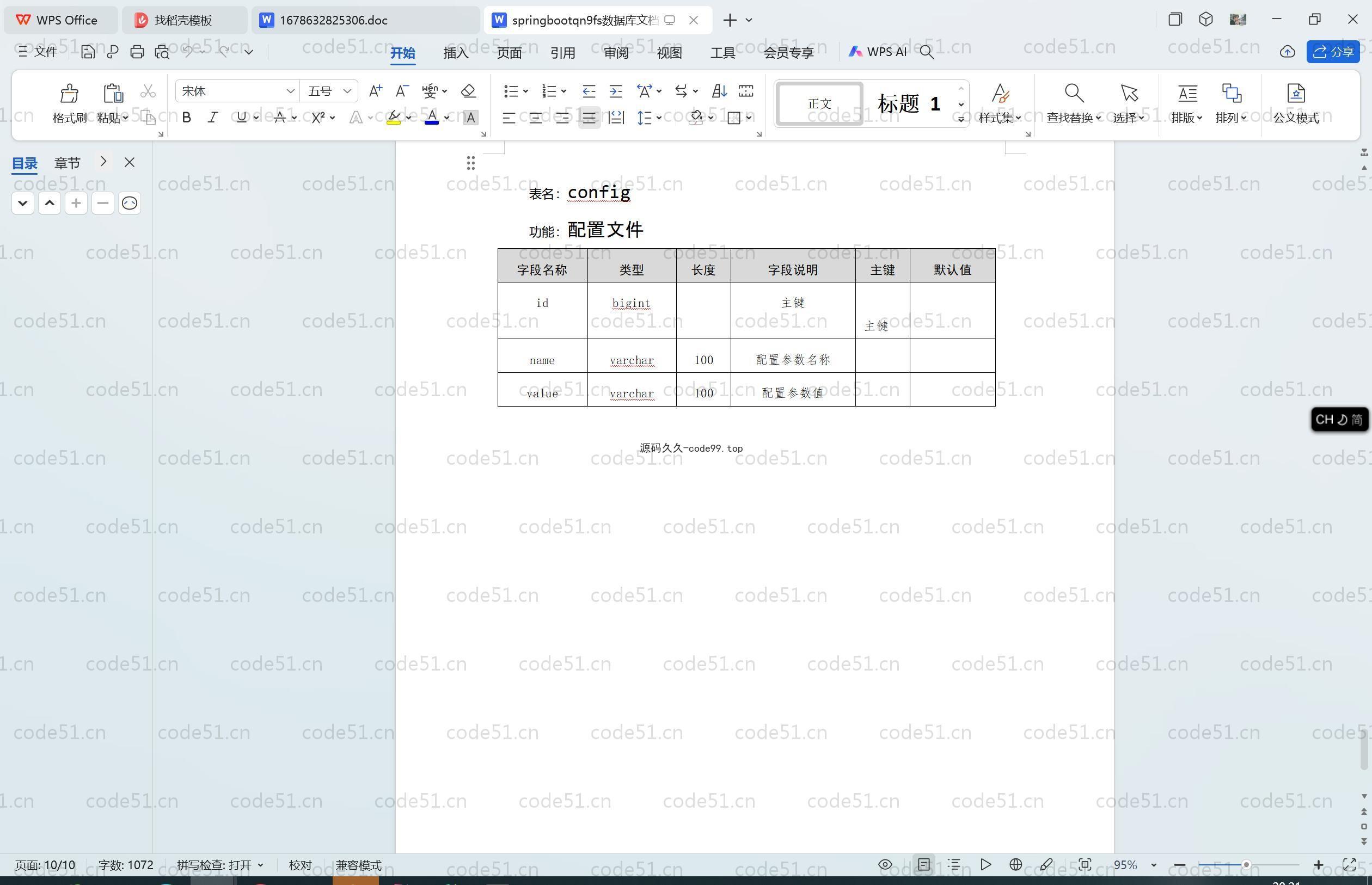Decrease font size with A- icon
This screenshot has width=1372, height=885.
[402, 91]
